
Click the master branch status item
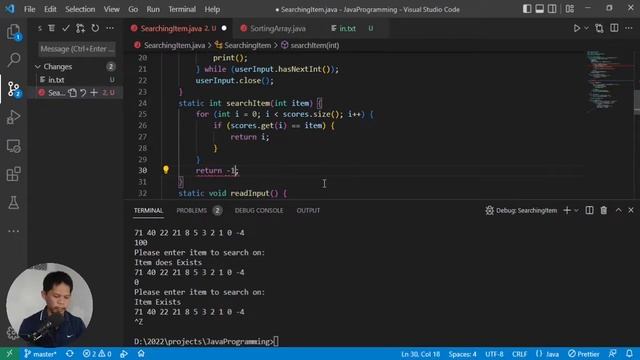[x=40, y=354]
